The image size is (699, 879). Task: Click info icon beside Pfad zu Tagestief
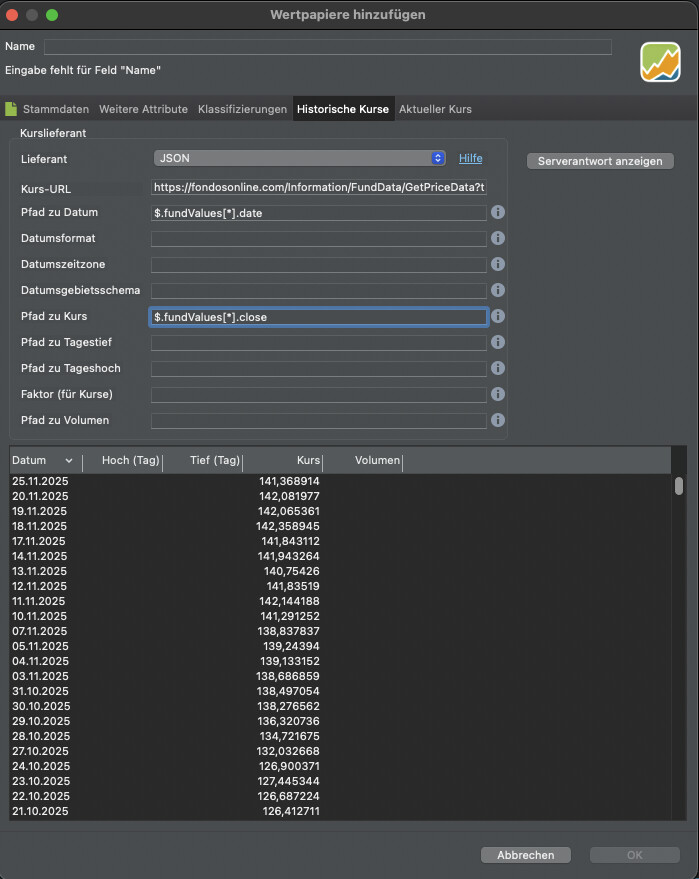tap(498, 342)
